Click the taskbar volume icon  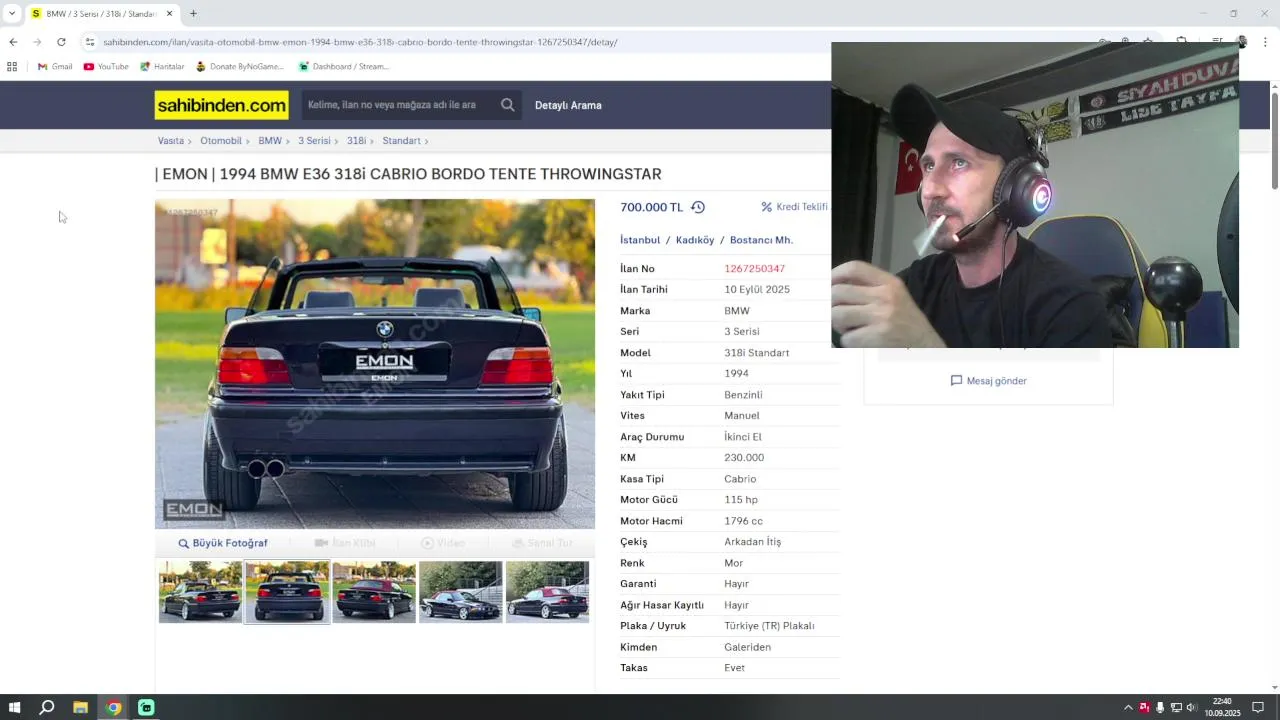click(1191, 708)
